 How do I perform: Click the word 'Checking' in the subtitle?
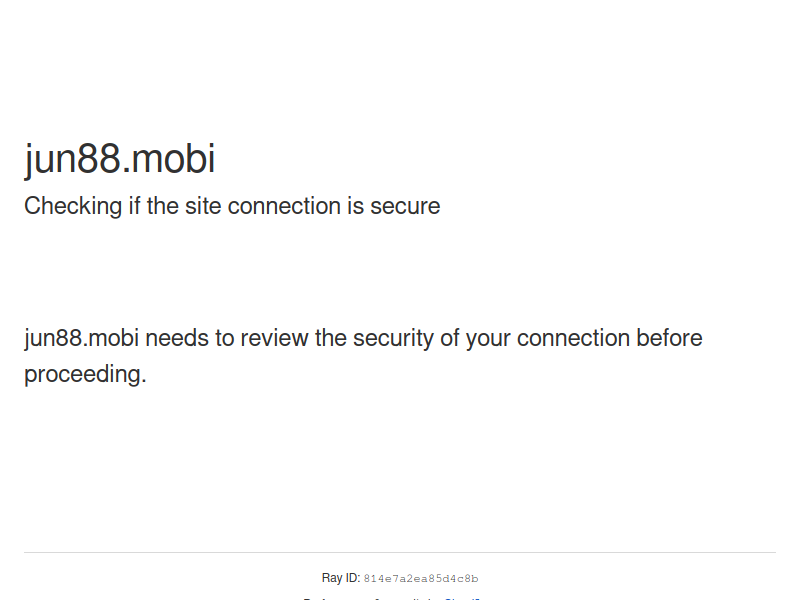[x=73, y=207]
